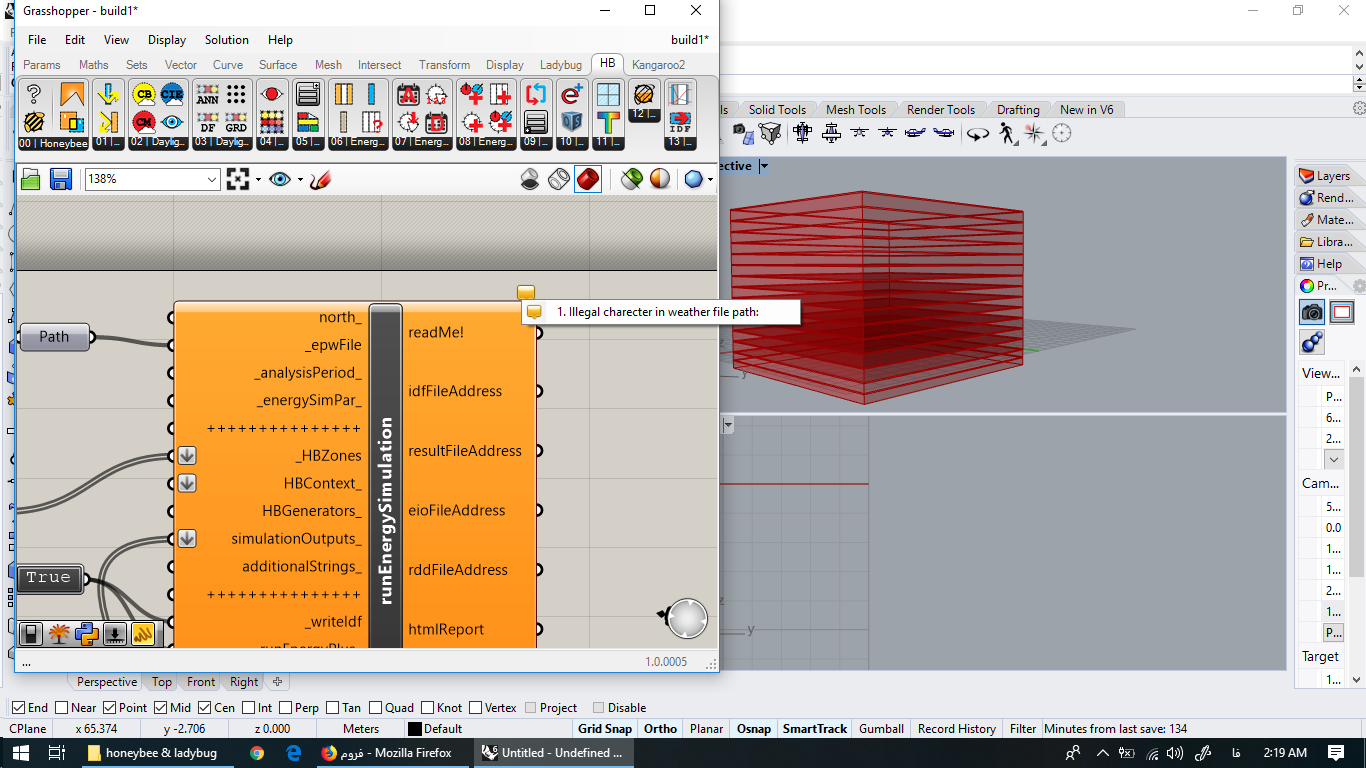The height and width of the screenshot is (768, 1366).
Task: Expand the eye preview dropdown arrow
Action: tap(300, 180)
